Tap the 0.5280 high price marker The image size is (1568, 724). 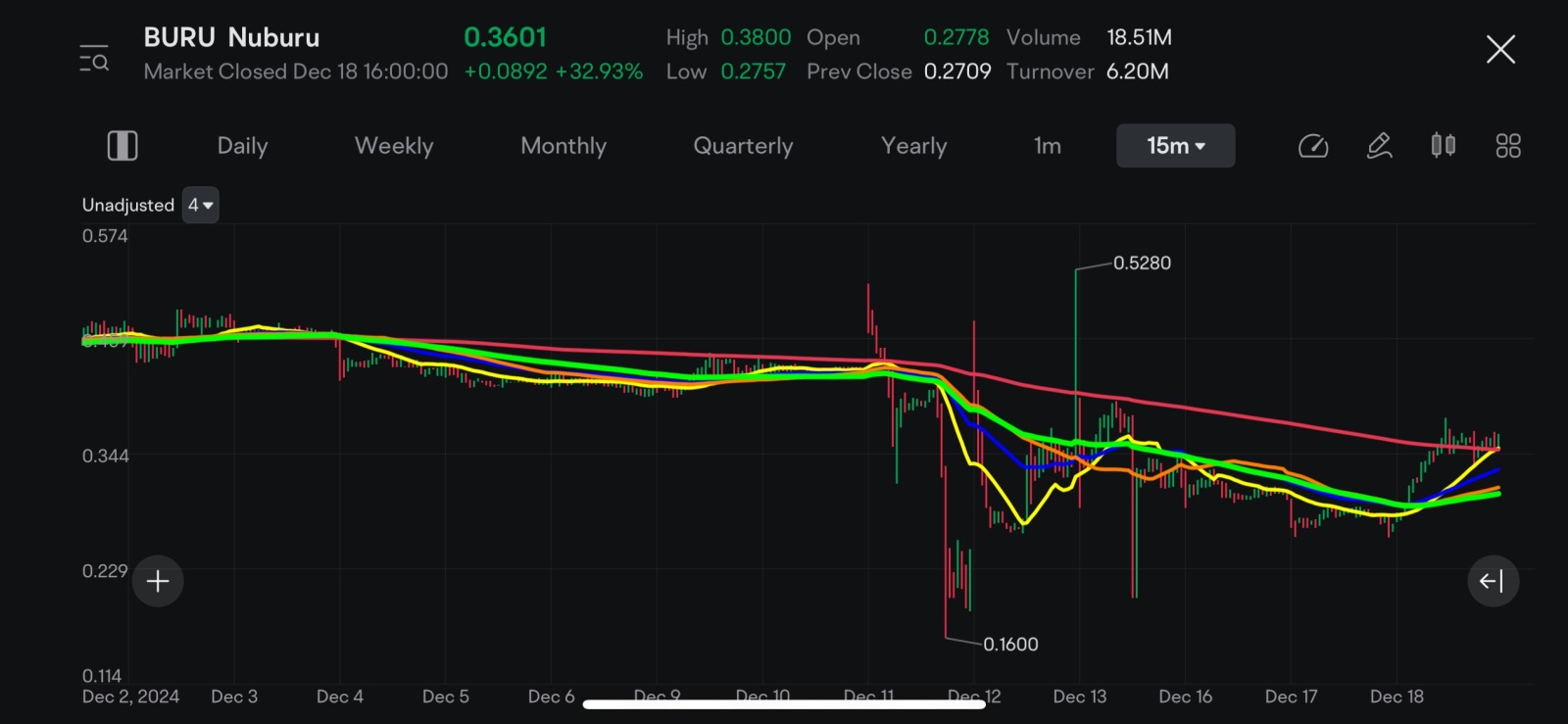coord(1142,263)
